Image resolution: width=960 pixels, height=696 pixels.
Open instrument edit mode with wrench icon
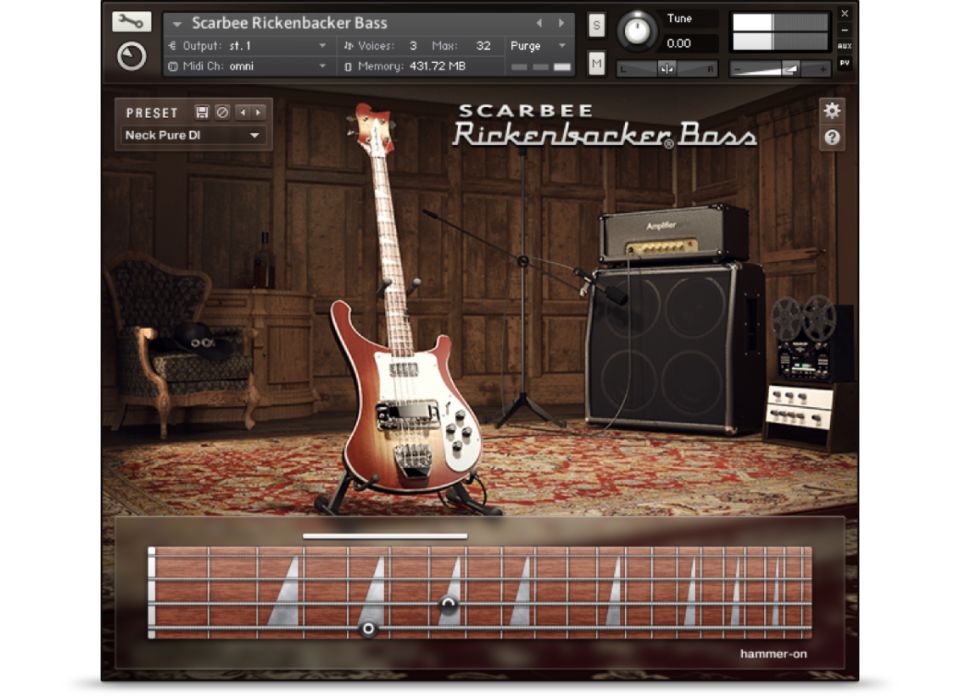(132, 21)
